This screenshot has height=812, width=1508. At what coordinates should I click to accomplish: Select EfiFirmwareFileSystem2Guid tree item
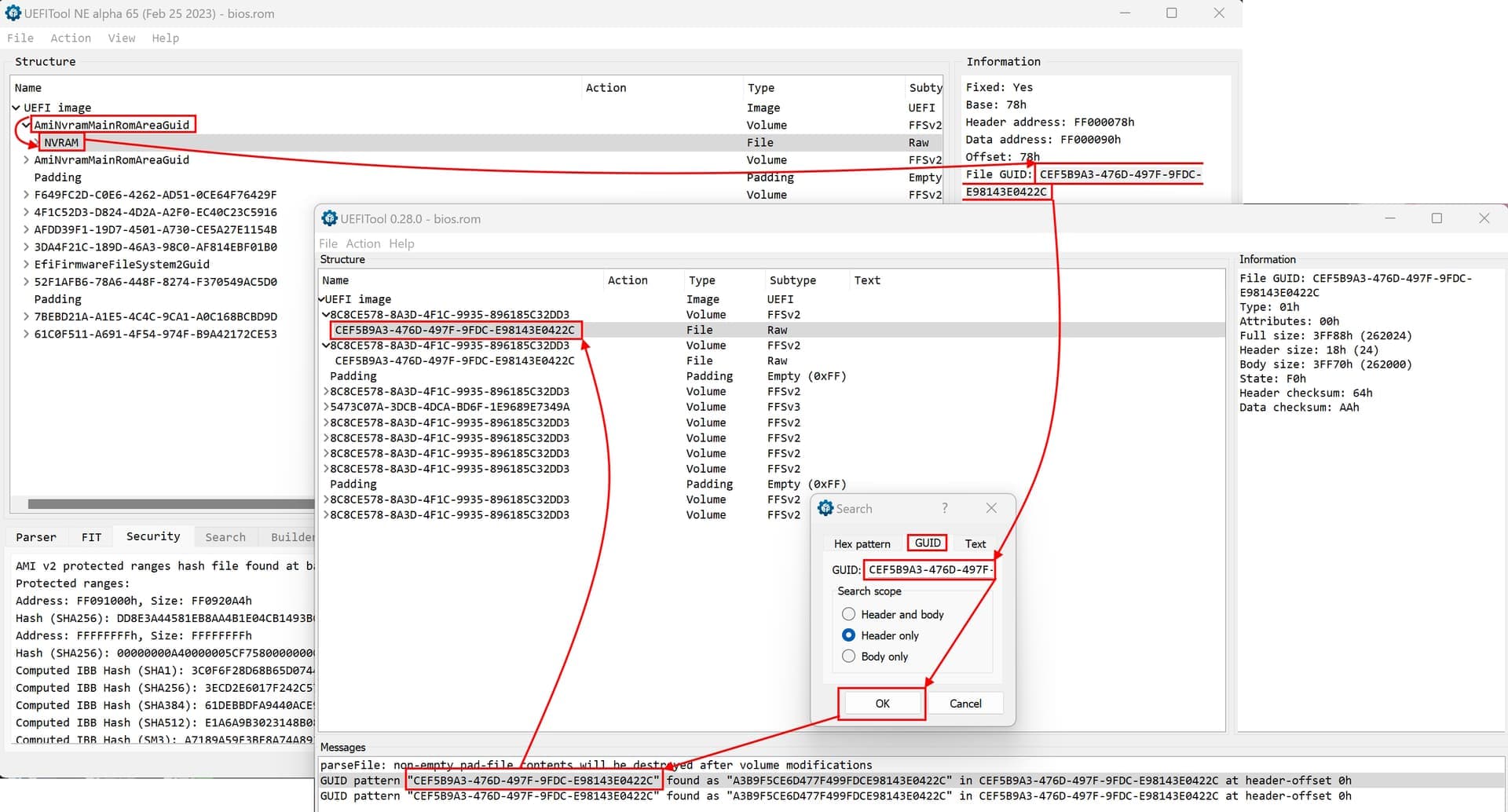(122, 264)
